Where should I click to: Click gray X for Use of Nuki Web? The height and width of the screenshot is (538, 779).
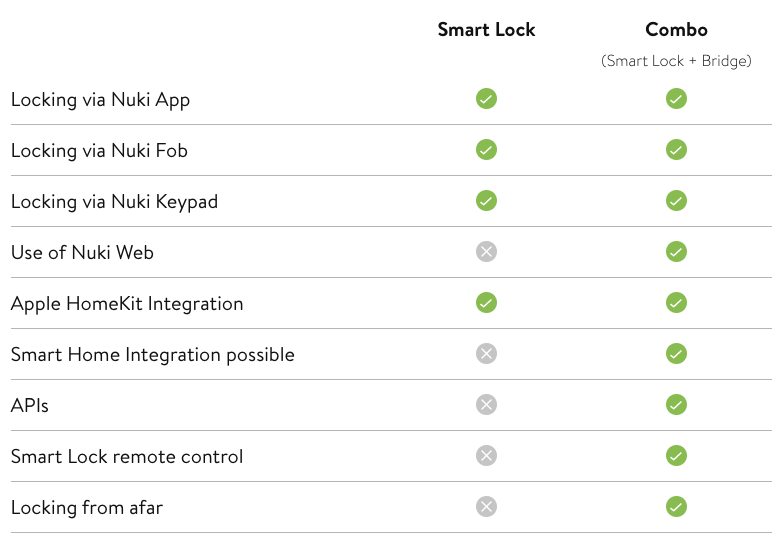click(486, 251)
